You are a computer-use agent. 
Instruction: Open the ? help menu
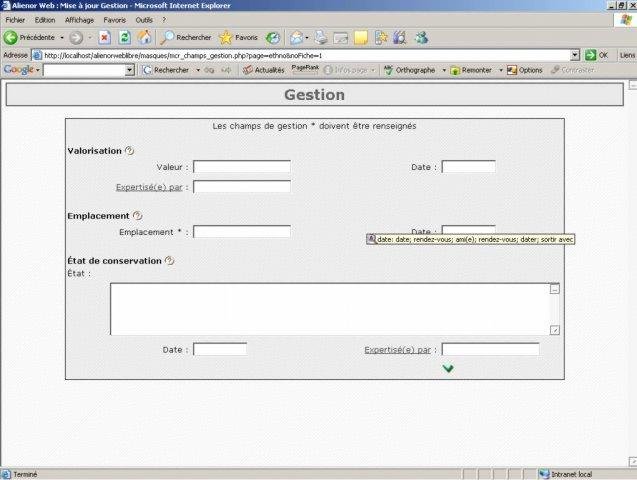[x=164, y=20]
